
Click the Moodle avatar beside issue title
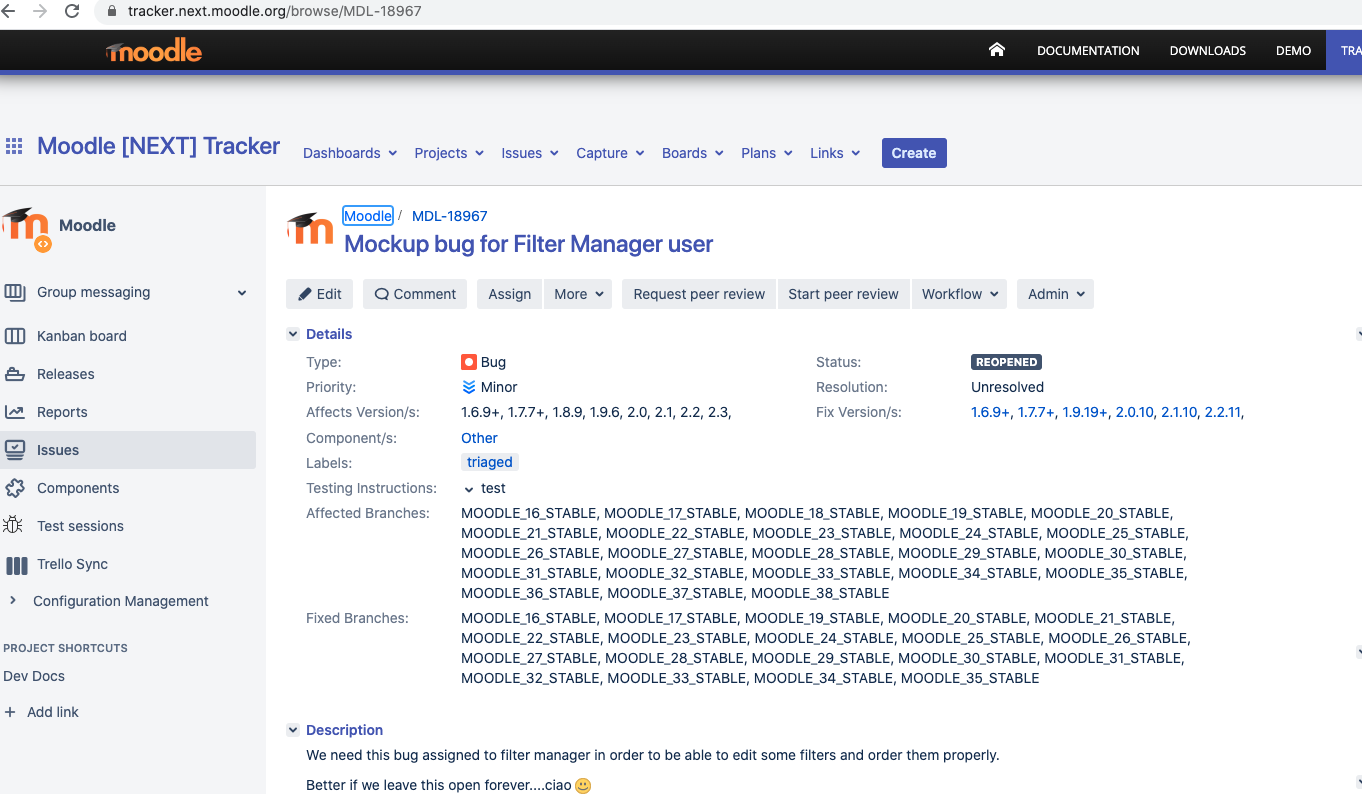[310, 229]
